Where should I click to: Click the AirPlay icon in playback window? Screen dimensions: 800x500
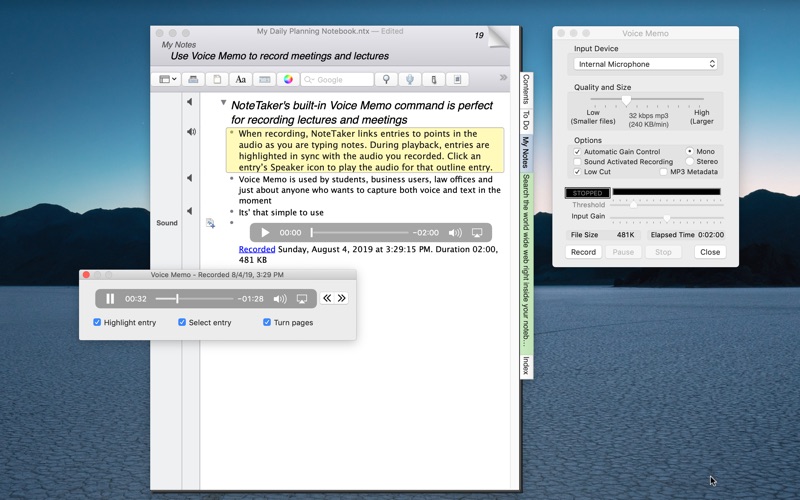coord(302,299)
